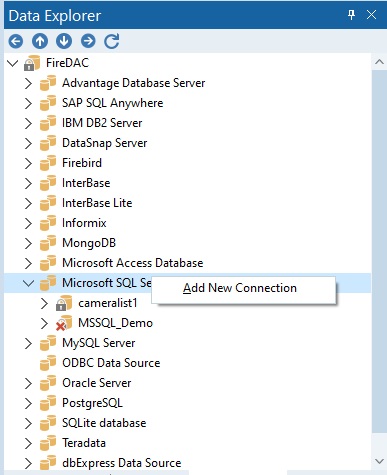The width and height of the screenshot is (387, 475).
Task: Click the Teradata database icon
Action: (x=48, y=443)
